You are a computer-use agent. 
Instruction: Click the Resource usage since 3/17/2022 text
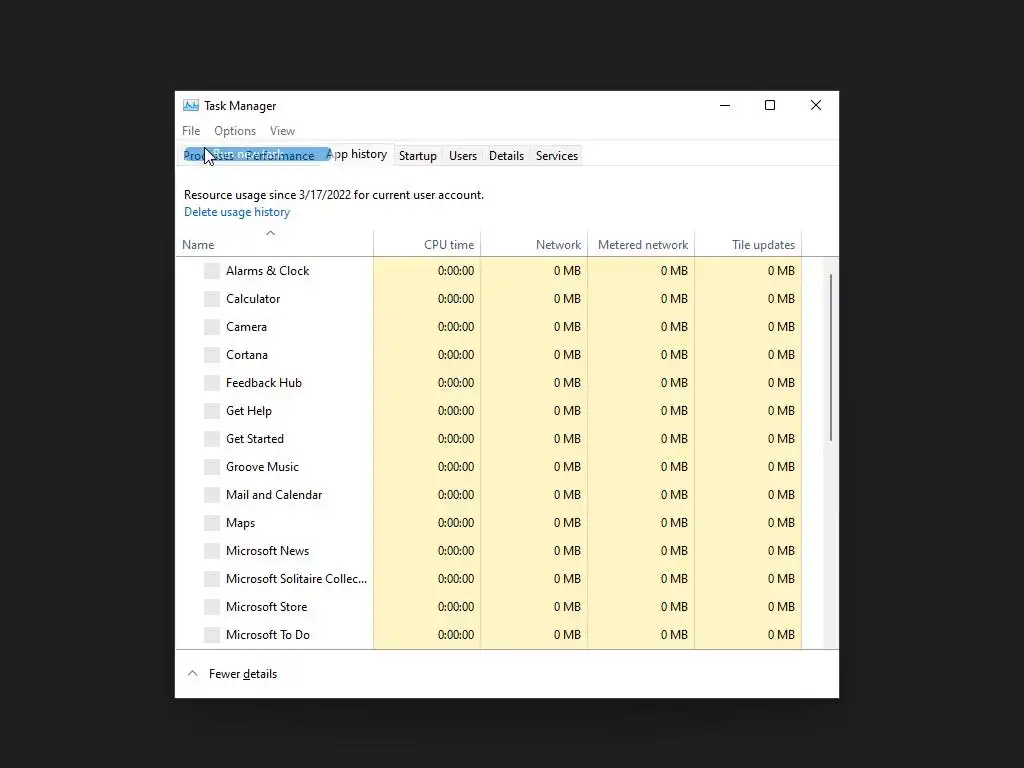334,195
